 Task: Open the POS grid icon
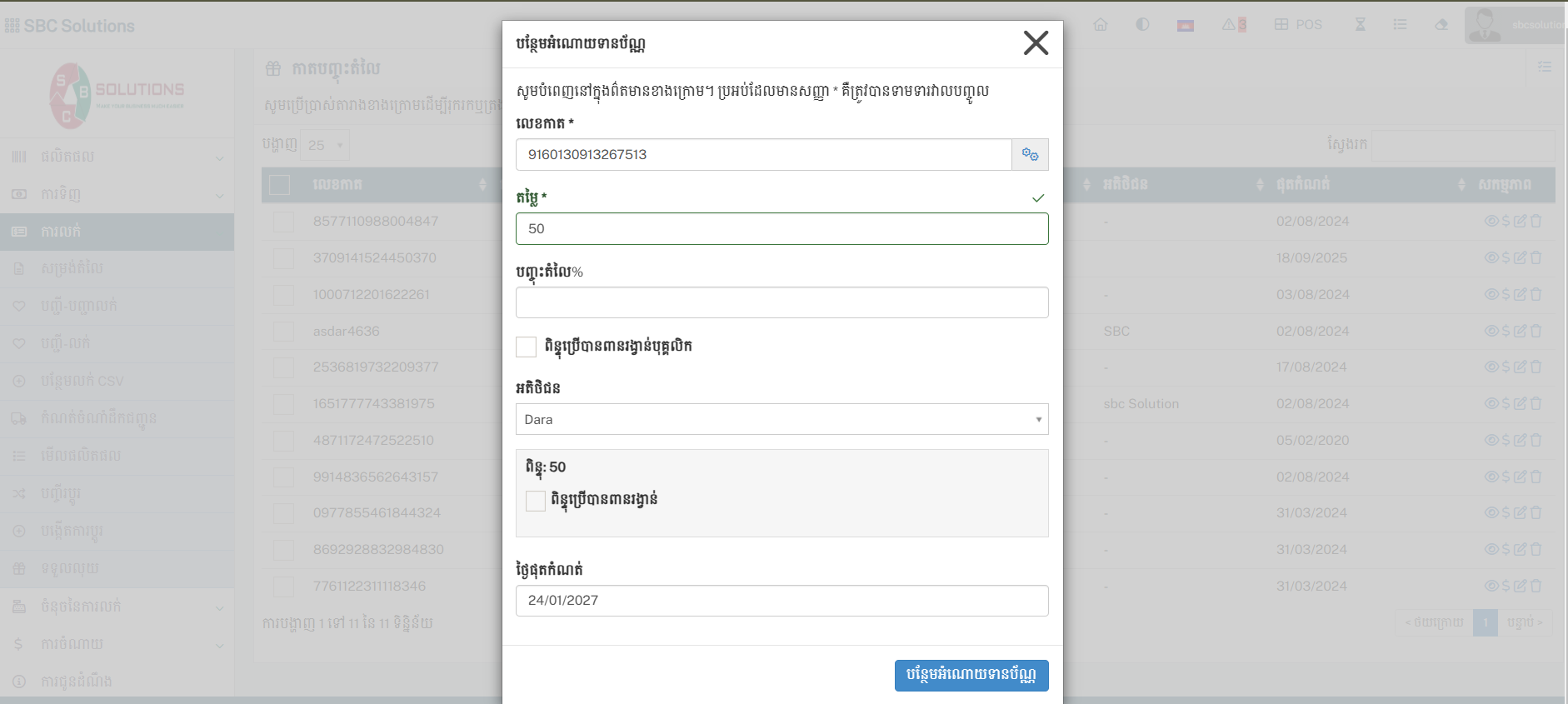(1281, 25)
